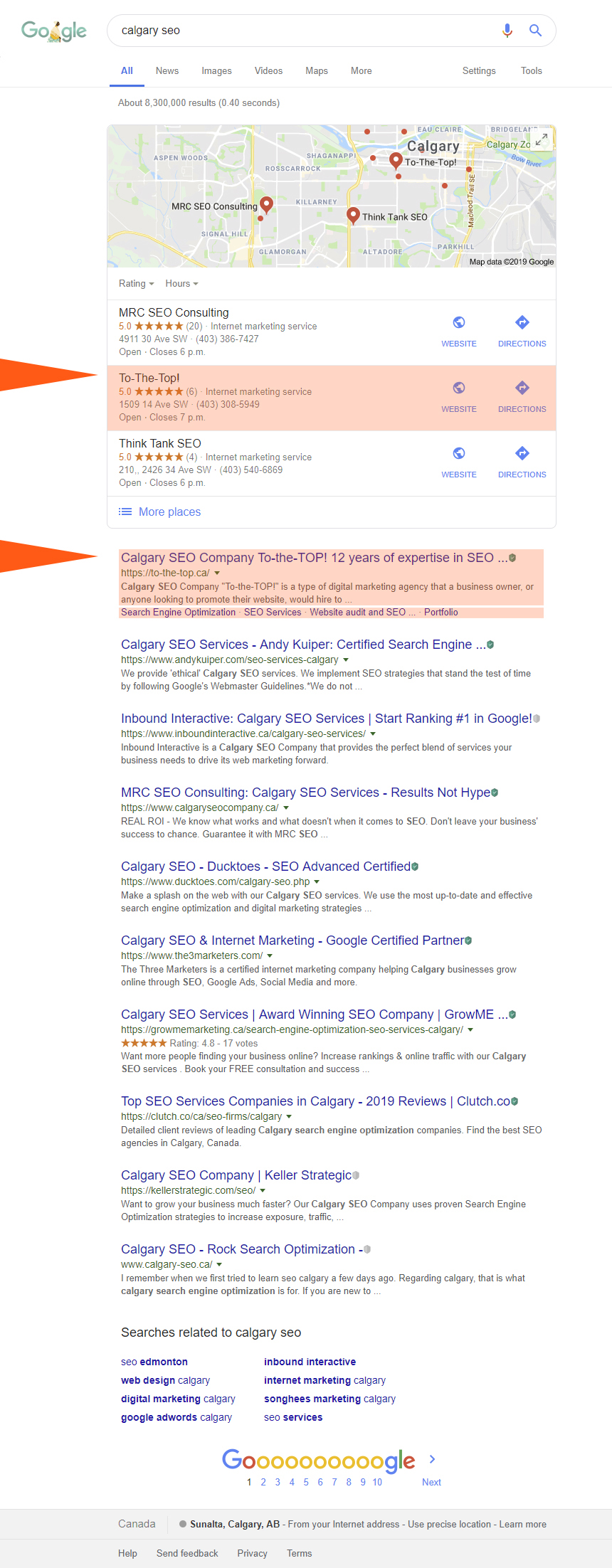
Task: Click shield icon beside Ducktoes result
Action: pos(415,867)
